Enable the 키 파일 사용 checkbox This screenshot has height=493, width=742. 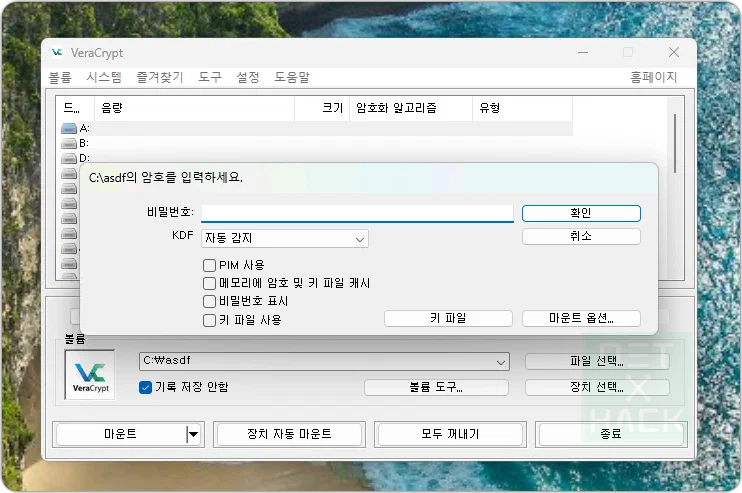coord(209,320)
